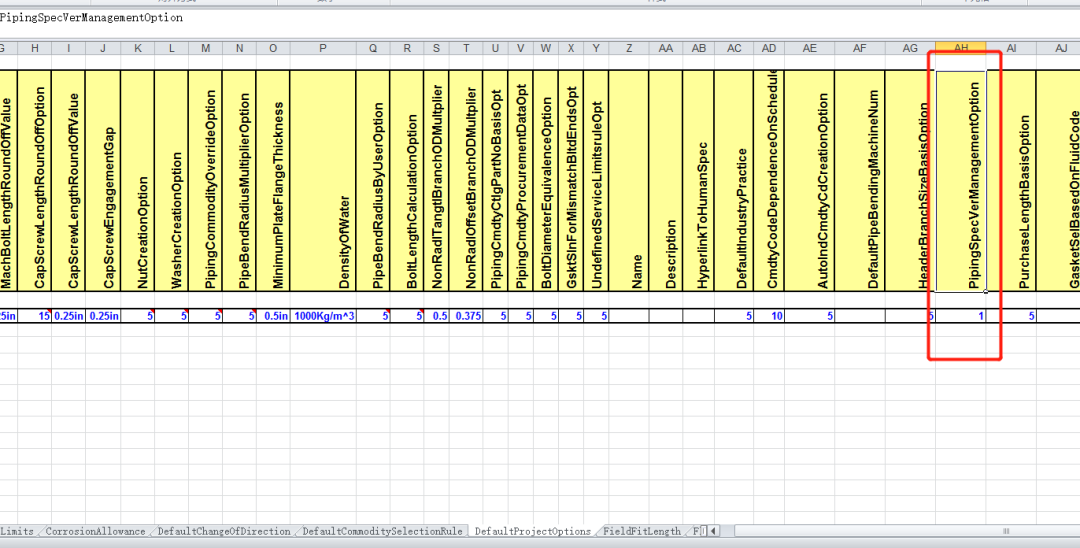Click the value 1 under PipingSpecVerManagementOption
1080x548 pixels.
pyautogui.click(x=961, y=316)
